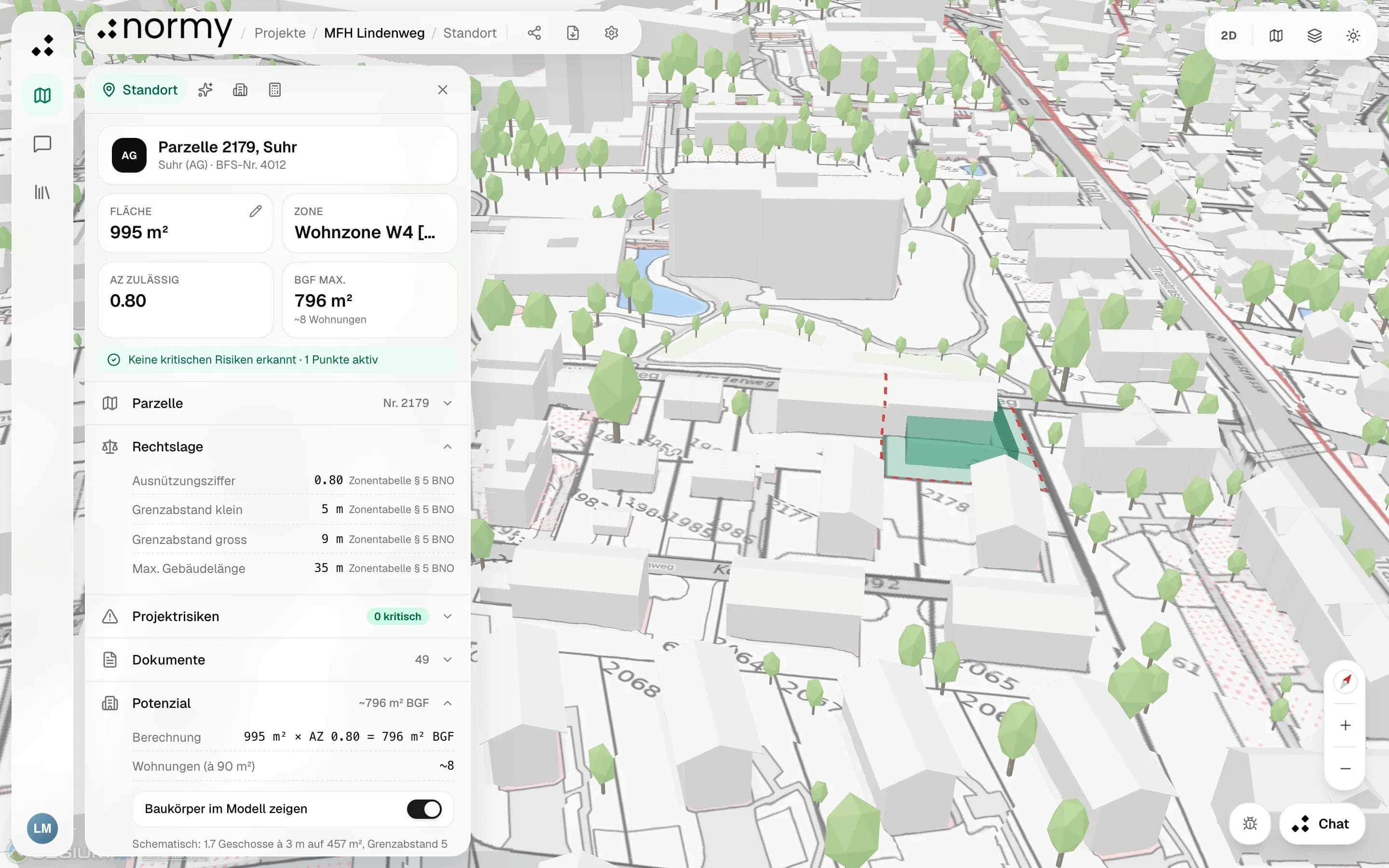1389x868 pixels.
Task: Open the Chat button
Action: (1322, 824)
